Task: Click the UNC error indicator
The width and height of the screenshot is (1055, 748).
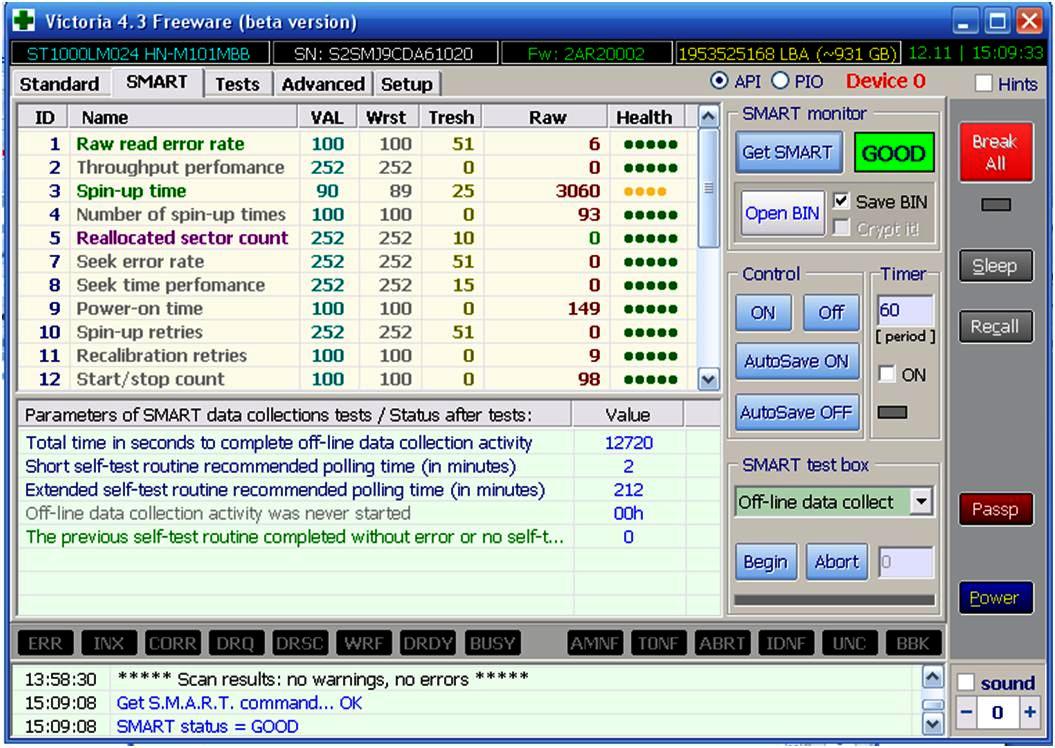Action: [x=849, y=644]
